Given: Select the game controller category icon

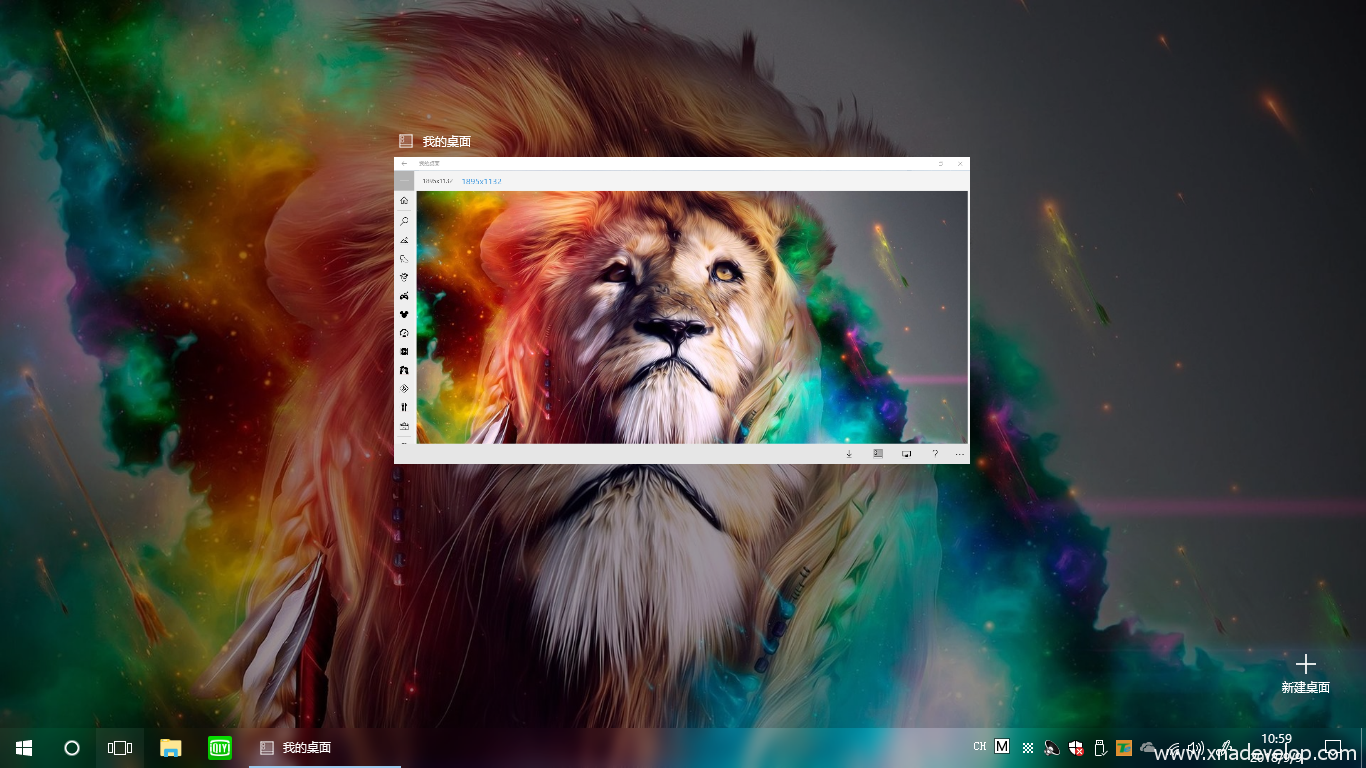Looking at the screenshot, I should [404, 296].
